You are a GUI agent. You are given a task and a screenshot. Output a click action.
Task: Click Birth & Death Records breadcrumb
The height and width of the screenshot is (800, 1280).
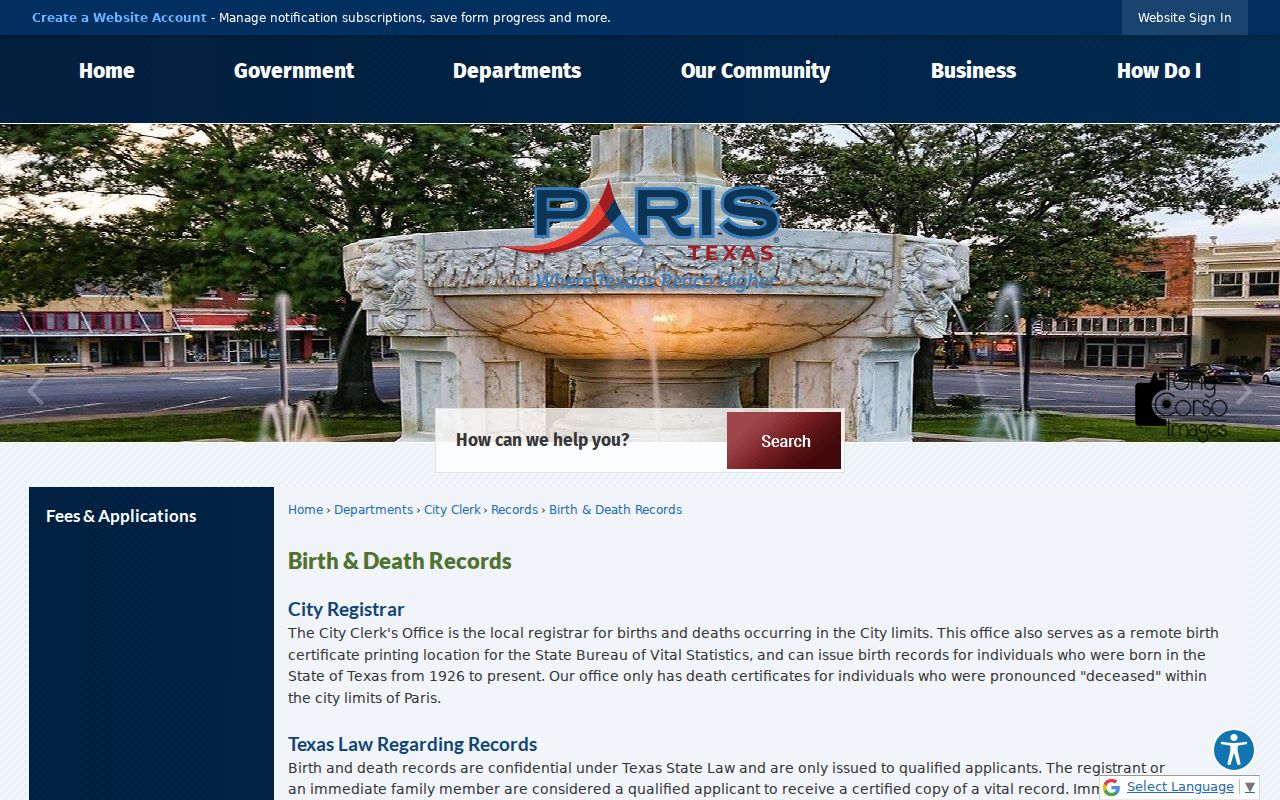point(615,510)
